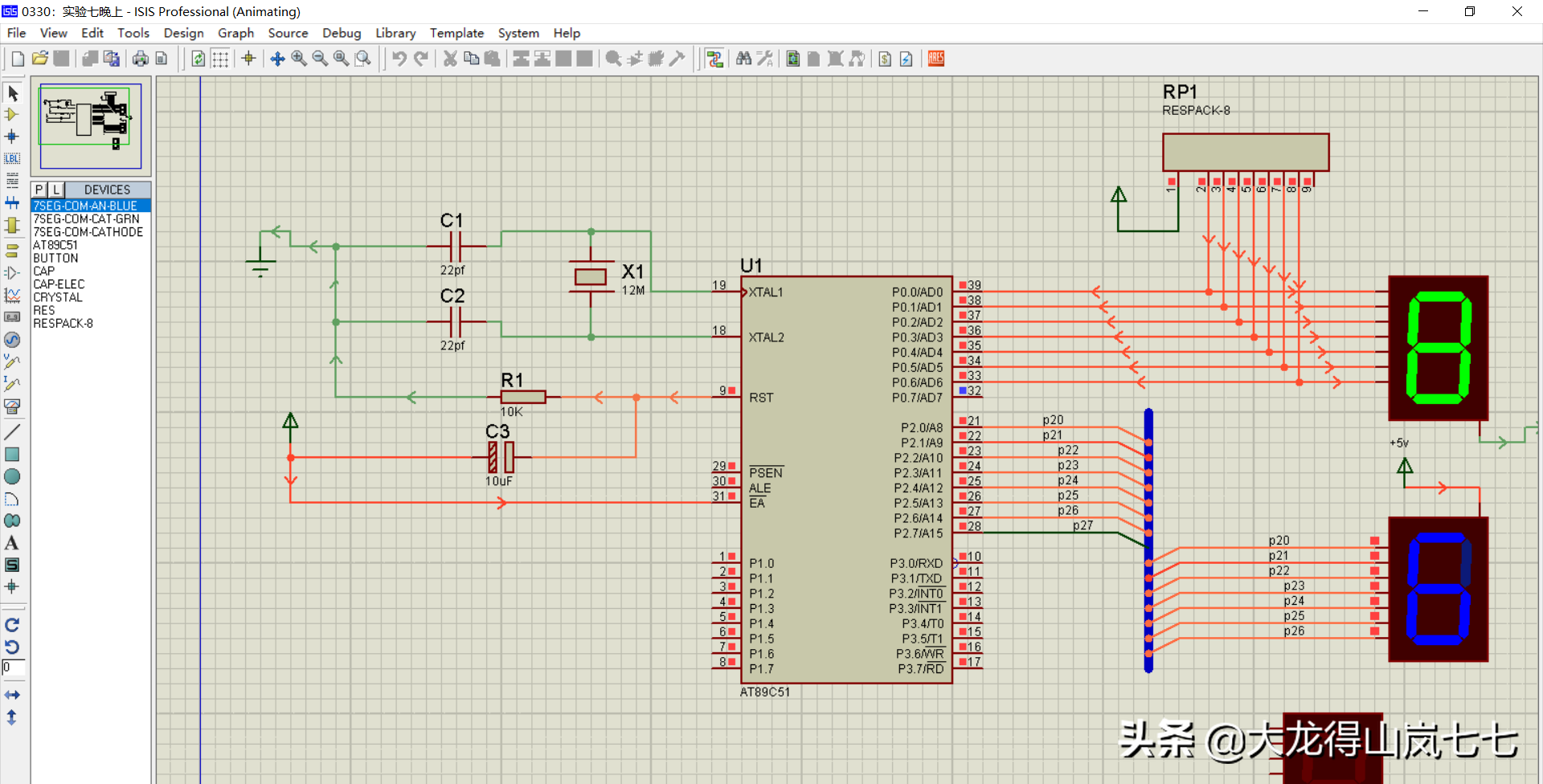Image resolution: width=1543 pixels, height=784 pixels.
Task: Click the Open Design folder icon
Action: click(39, 59)
